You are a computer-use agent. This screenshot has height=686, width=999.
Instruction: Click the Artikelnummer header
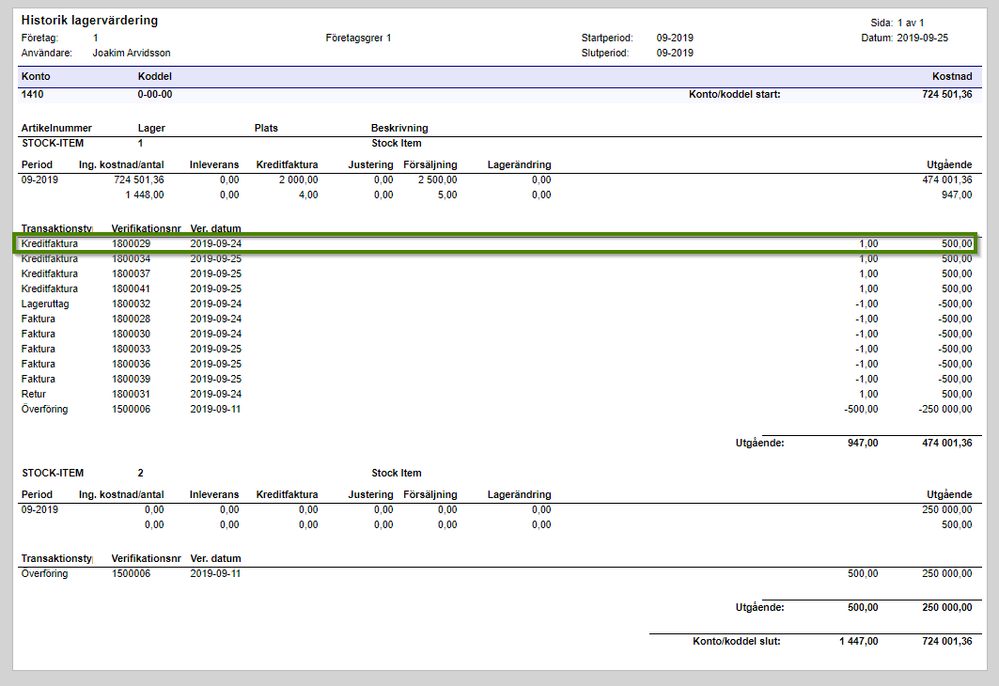57,128
